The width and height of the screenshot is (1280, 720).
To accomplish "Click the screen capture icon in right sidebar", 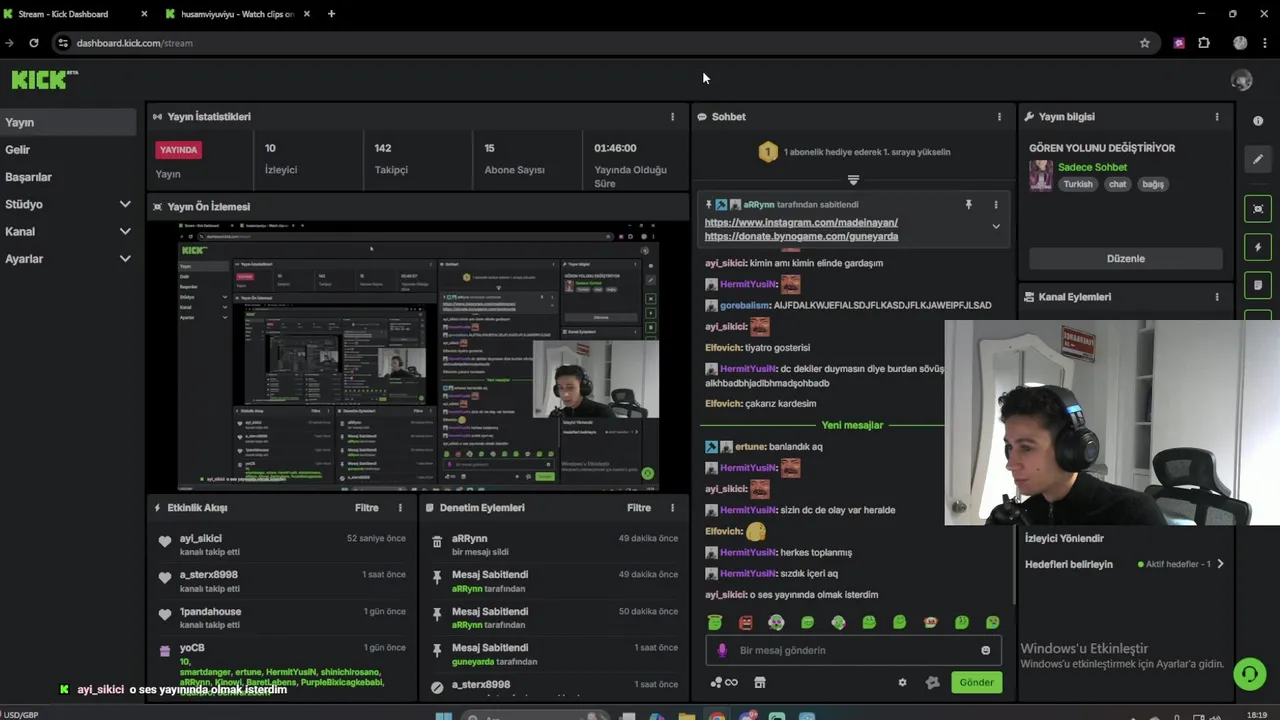I will click(x=1258, y=209).
